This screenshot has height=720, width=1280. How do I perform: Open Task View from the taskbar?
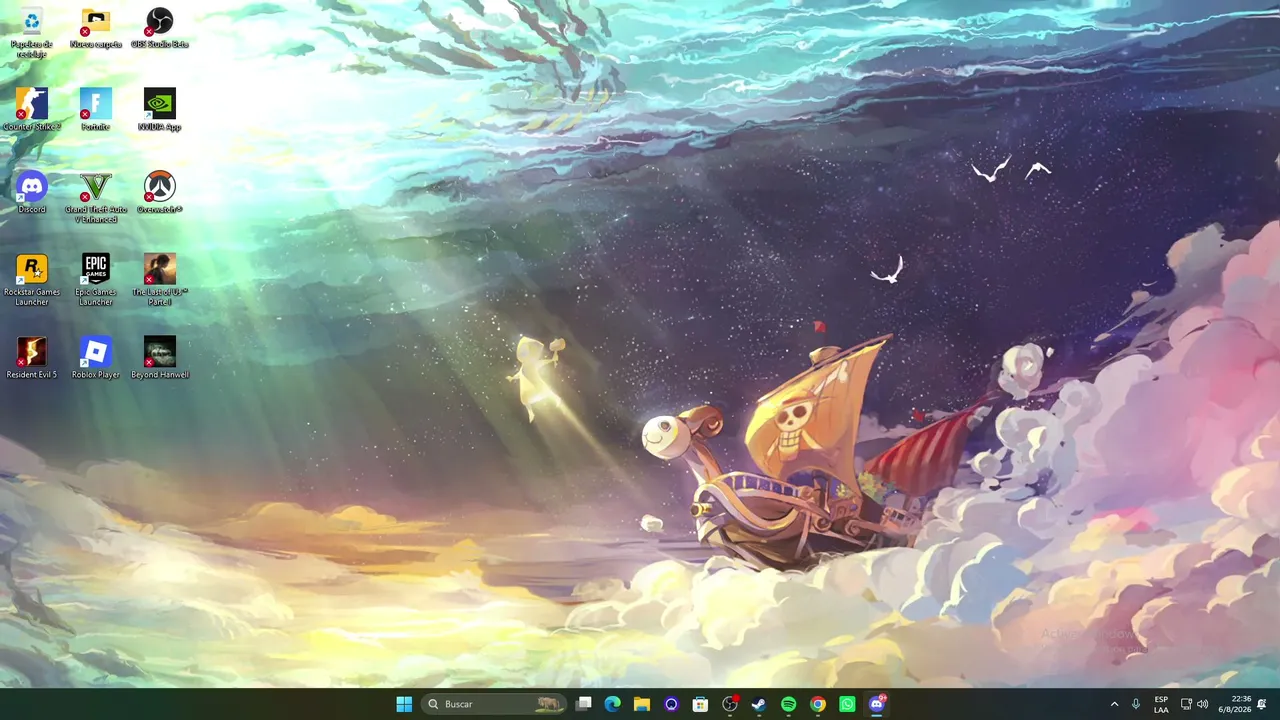pyautogui.click(x=584, y=704)
